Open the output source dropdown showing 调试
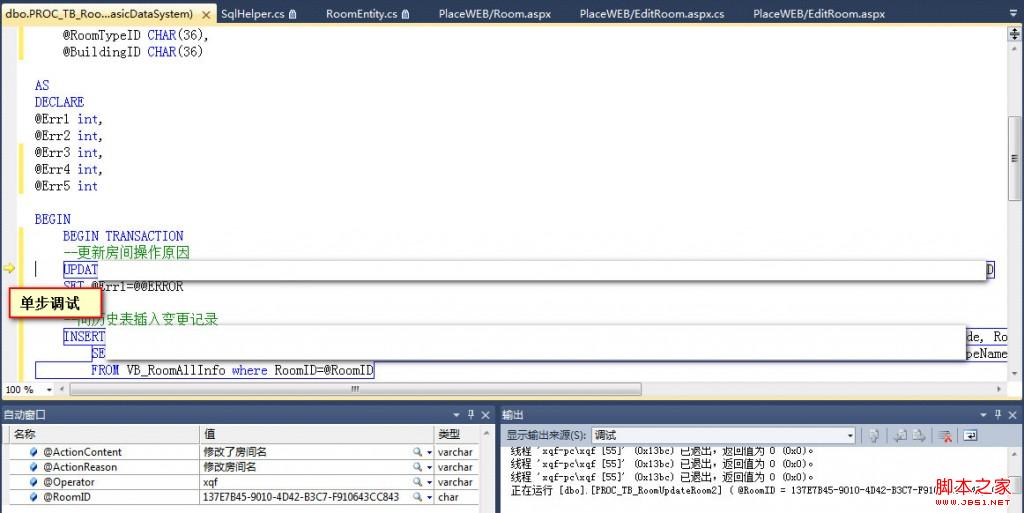1024x513 pixels. (x=851, y=435)
